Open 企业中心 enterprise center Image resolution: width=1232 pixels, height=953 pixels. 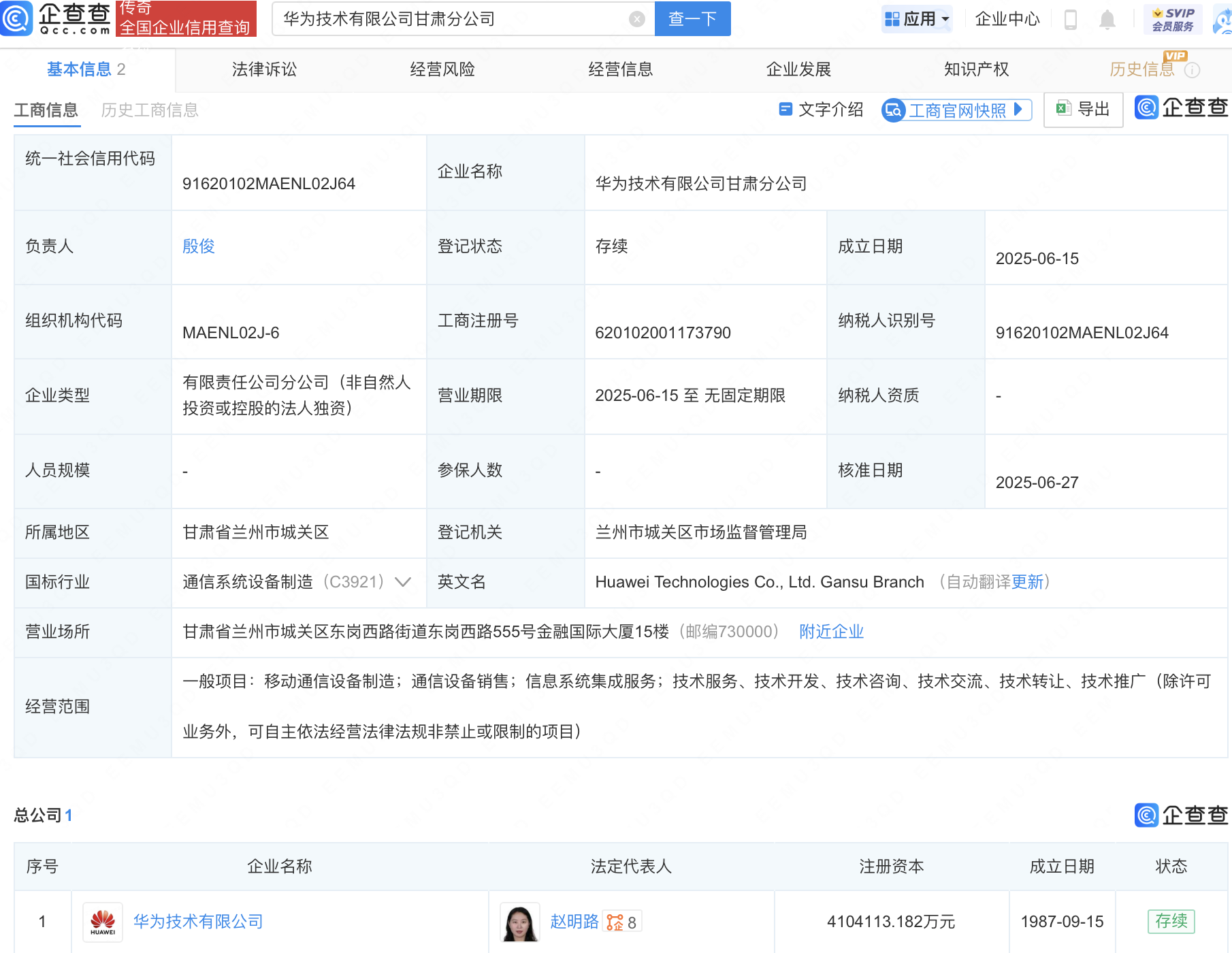1007,19
